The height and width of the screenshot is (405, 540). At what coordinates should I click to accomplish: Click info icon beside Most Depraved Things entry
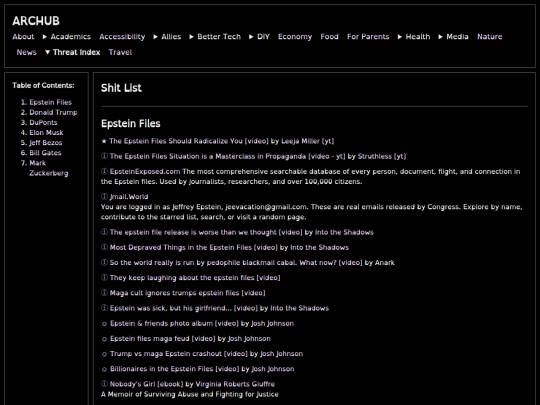point(104,247)
